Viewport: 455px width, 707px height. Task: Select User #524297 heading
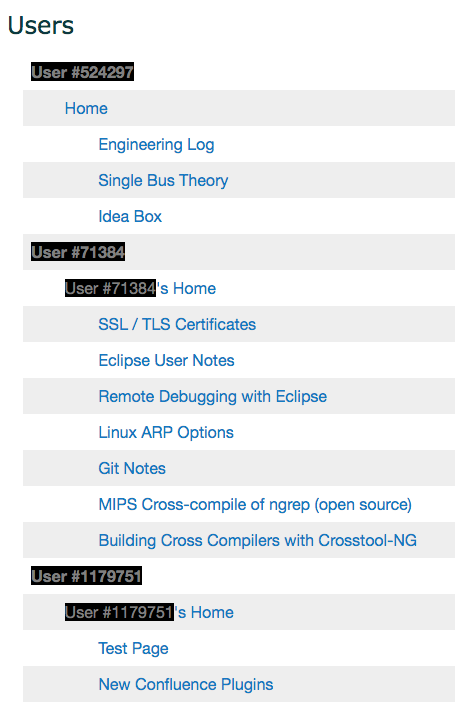click(x=83, y=72)
